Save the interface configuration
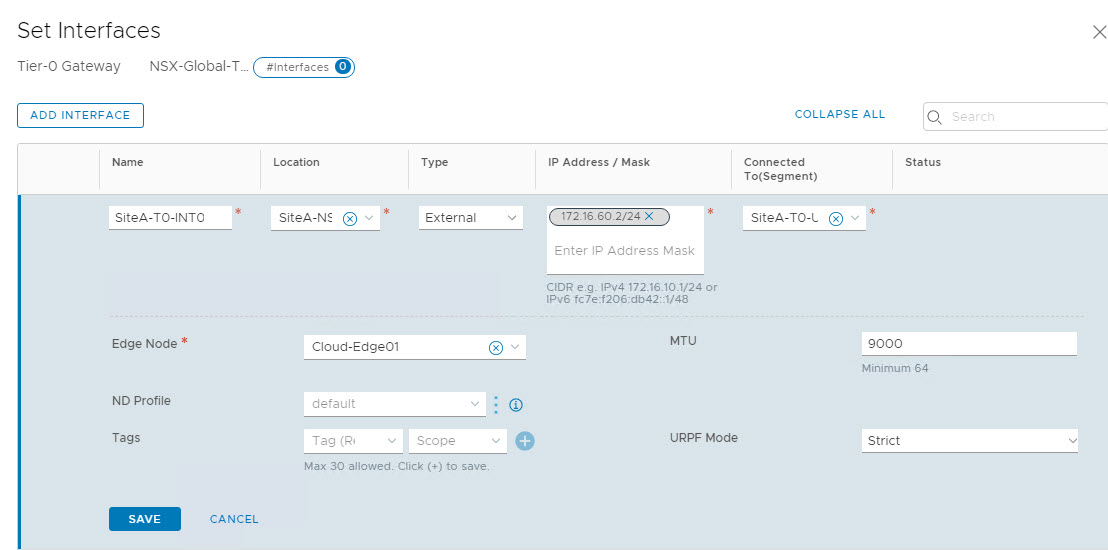The width and height of the screenshot is (1108, 550). click(144, 519)
